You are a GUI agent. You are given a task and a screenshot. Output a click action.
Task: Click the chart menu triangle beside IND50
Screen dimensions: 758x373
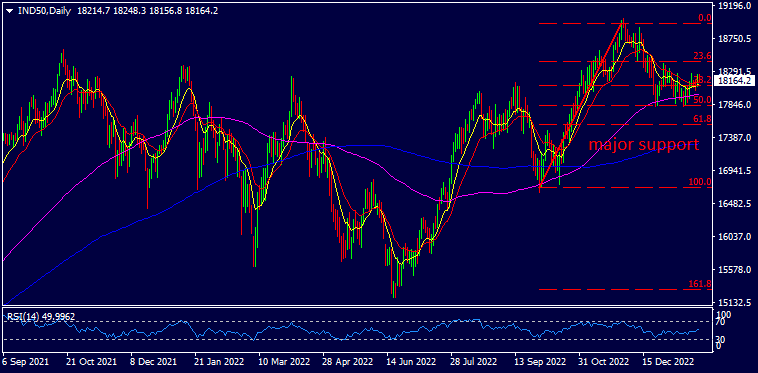point(9,11)
